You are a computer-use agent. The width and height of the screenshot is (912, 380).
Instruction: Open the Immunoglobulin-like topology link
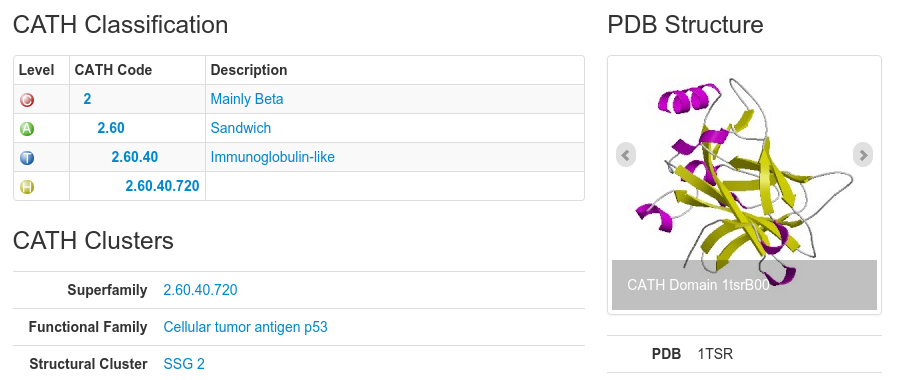tap(273, 157)
